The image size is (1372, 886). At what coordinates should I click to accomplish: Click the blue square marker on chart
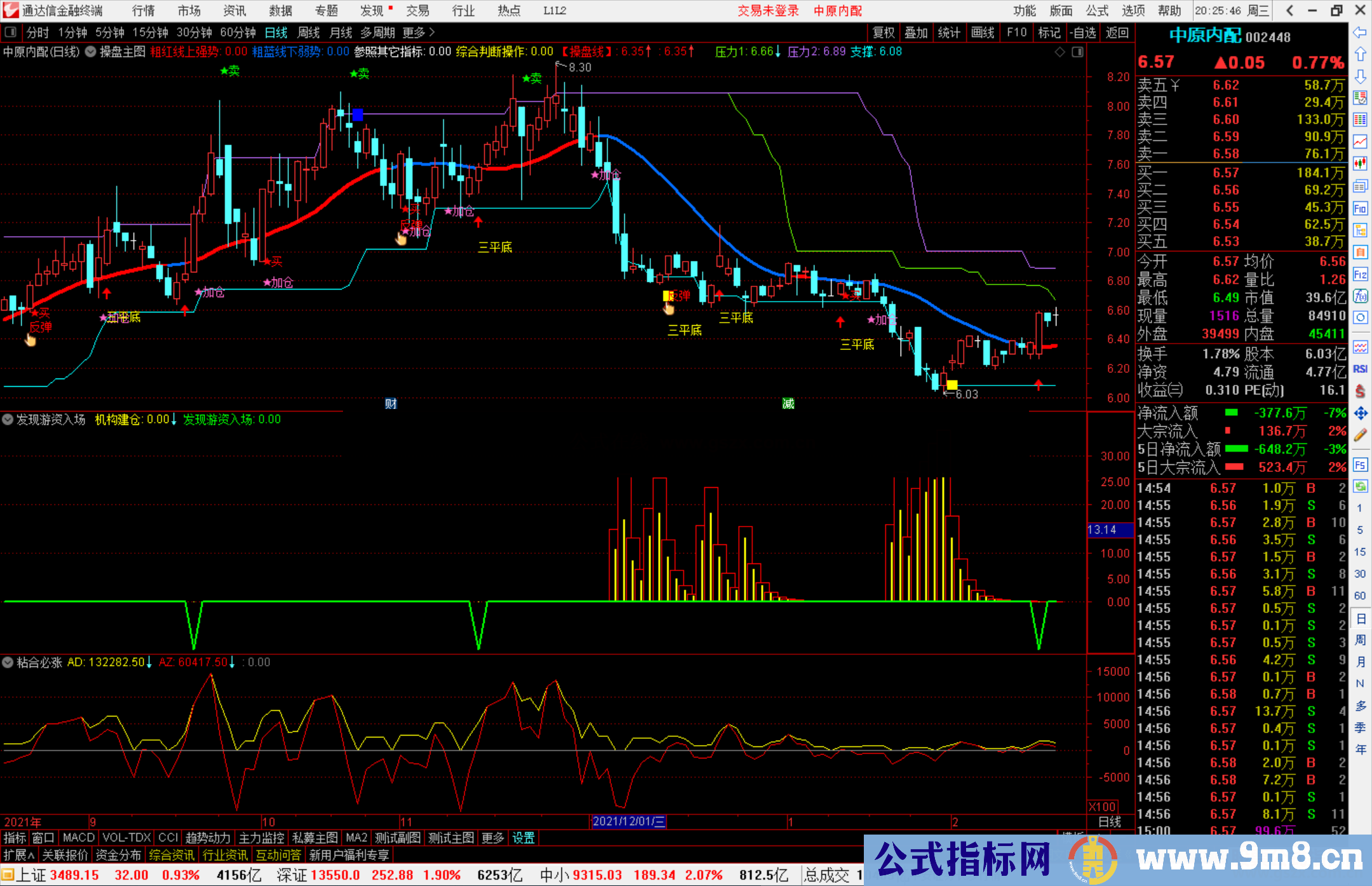(358, 114)
